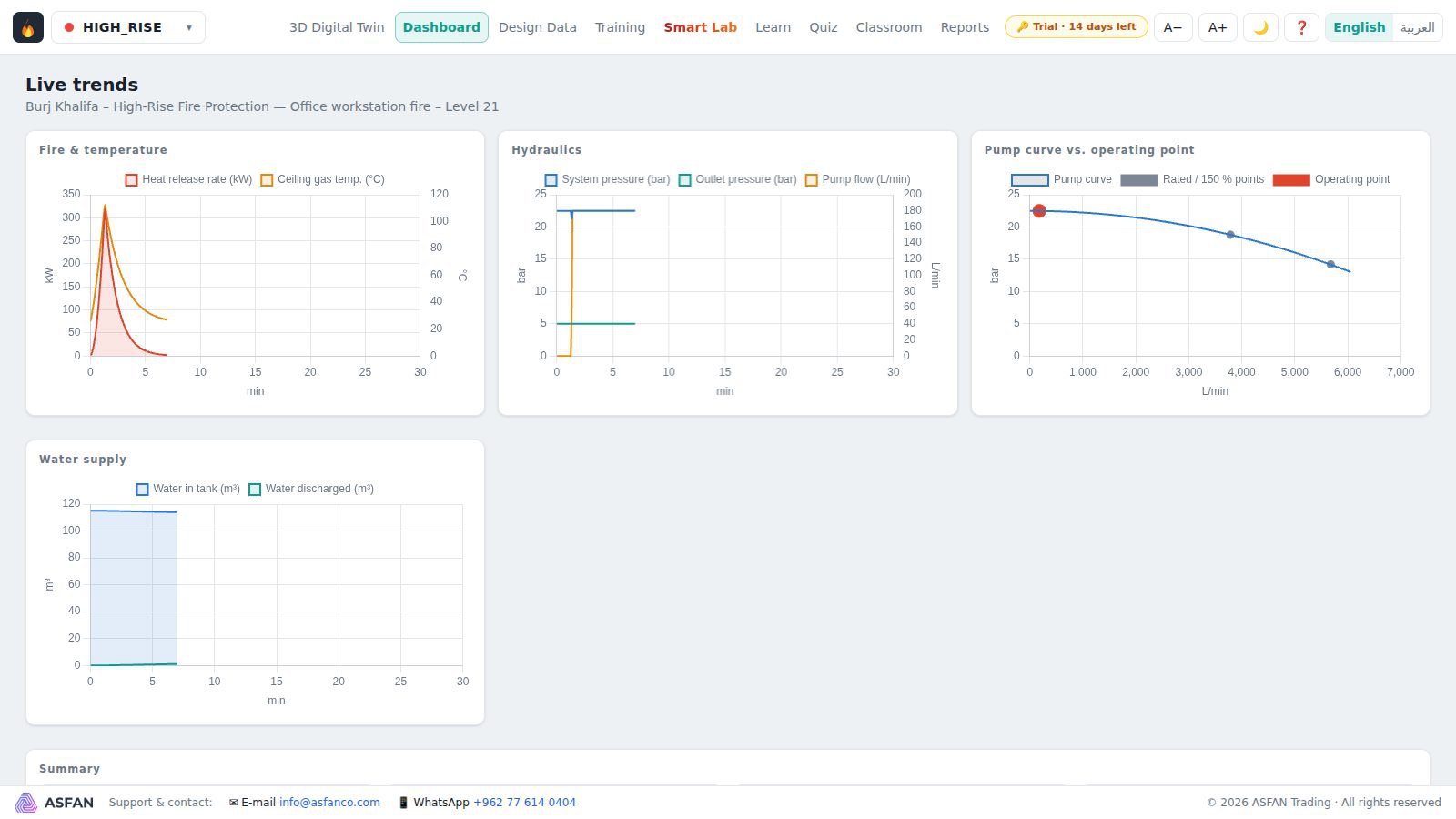
Task: Click the Hydraulics panel title
Action: point(546,150)
